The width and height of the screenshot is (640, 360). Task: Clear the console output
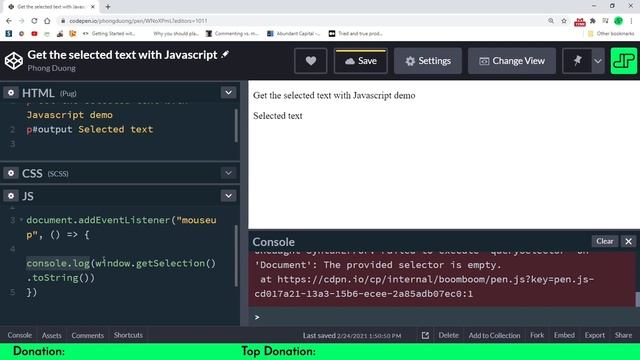click(x=604, y=241)
